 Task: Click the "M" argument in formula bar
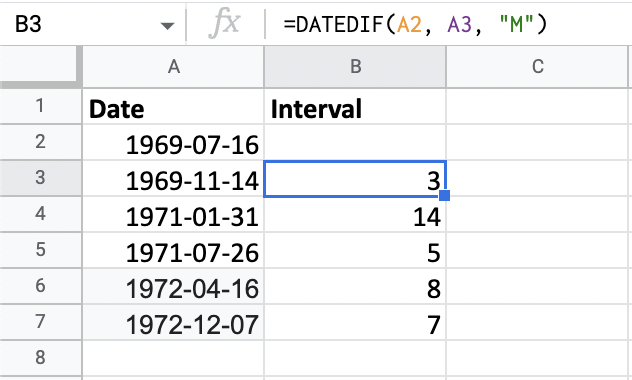coord(516,24)
